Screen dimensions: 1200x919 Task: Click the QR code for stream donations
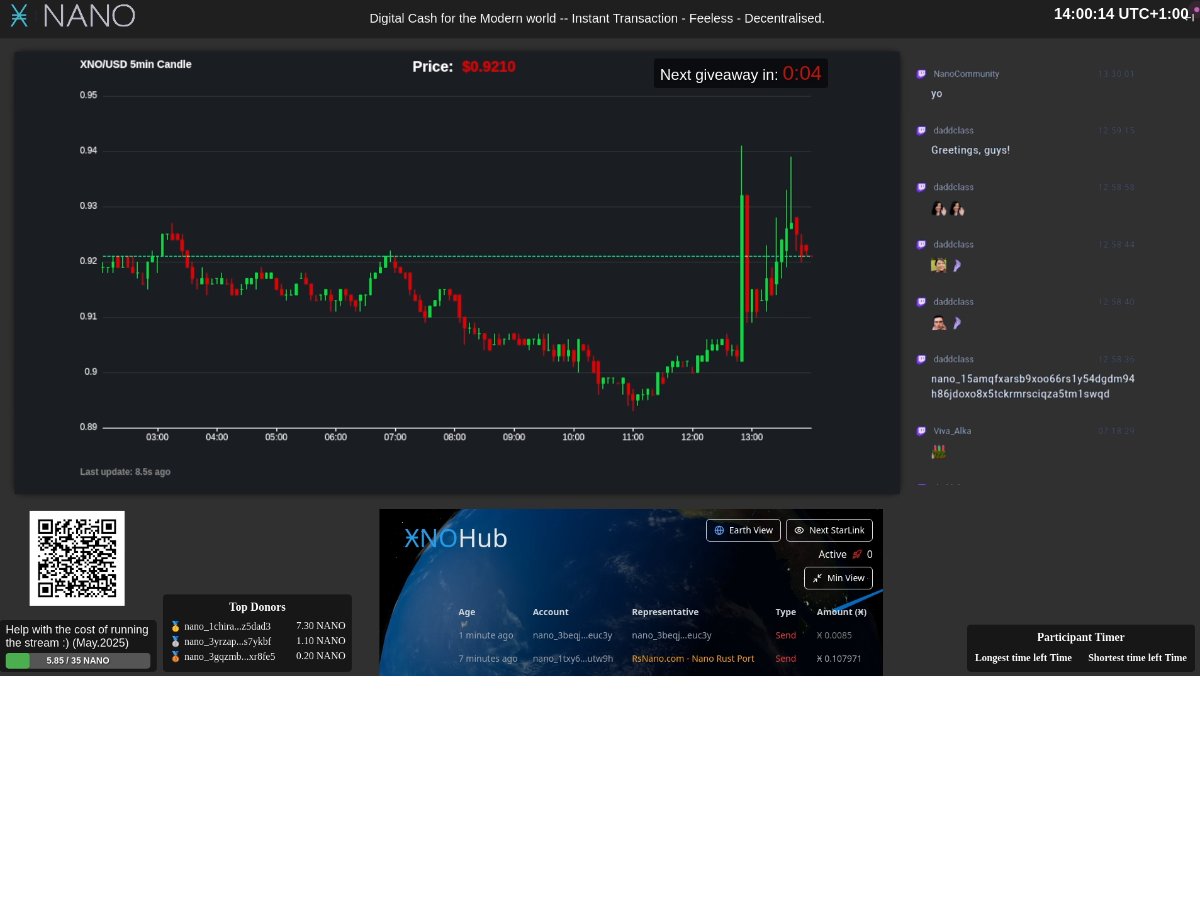click(x=77, y=557)
